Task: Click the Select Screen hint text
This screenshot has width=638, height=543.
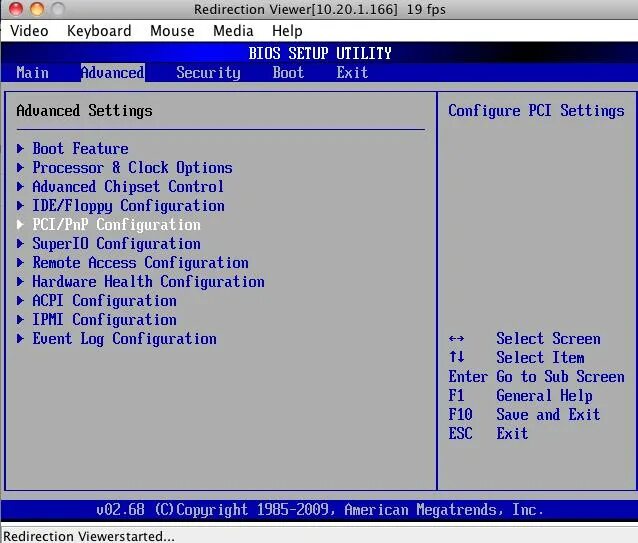Action: point(548,338)
